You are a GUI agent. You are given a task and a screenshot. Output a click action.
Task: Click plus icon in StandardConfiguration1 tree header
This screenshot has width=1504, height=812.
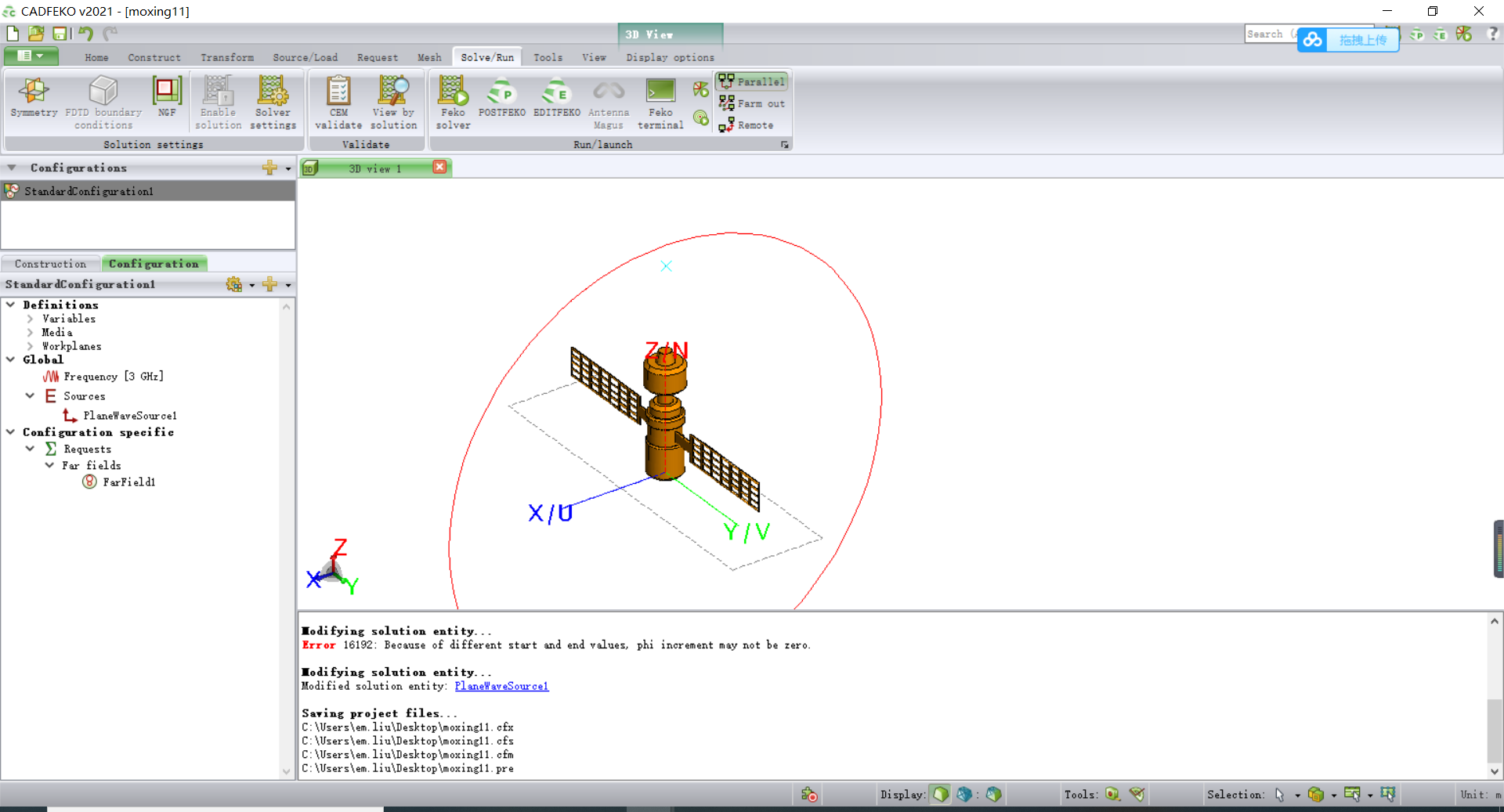pos(269,284)
